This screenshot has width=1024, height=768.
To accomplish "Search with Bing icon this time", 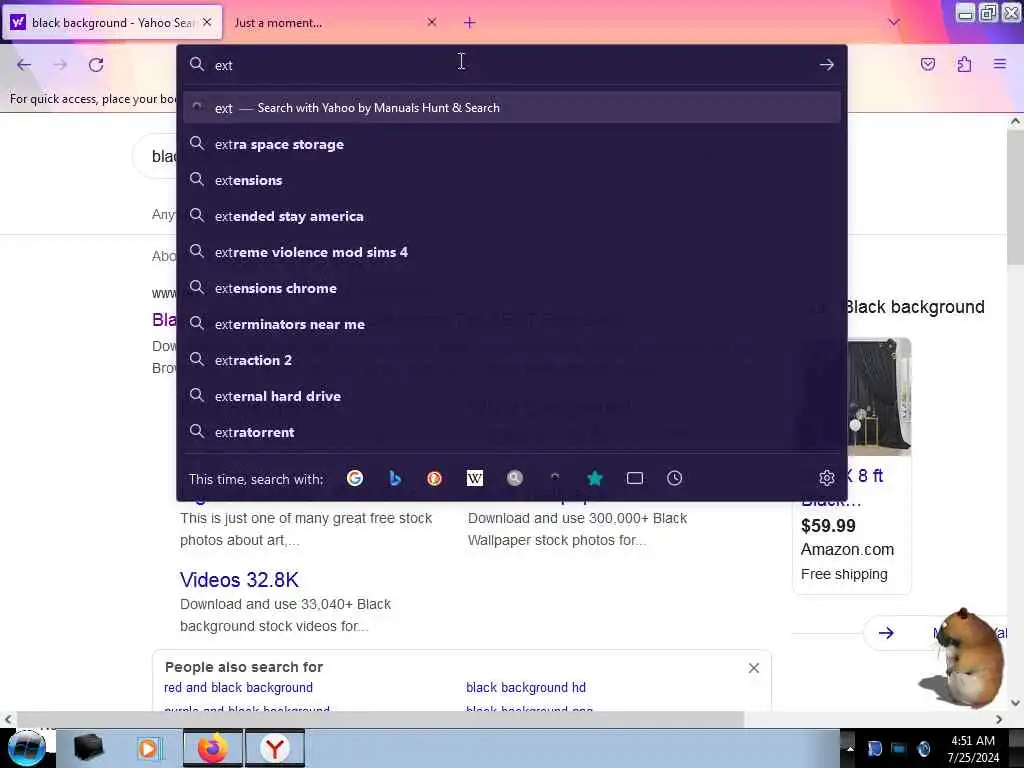I will click(394, 478).
